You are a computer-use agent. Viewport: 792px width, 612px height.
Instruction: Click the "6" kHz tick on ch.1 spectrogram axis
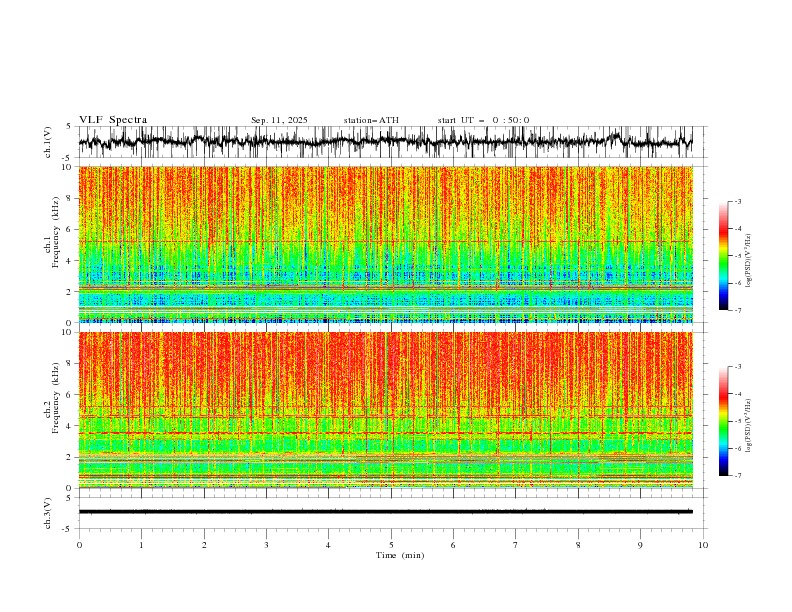pos(69,229)
